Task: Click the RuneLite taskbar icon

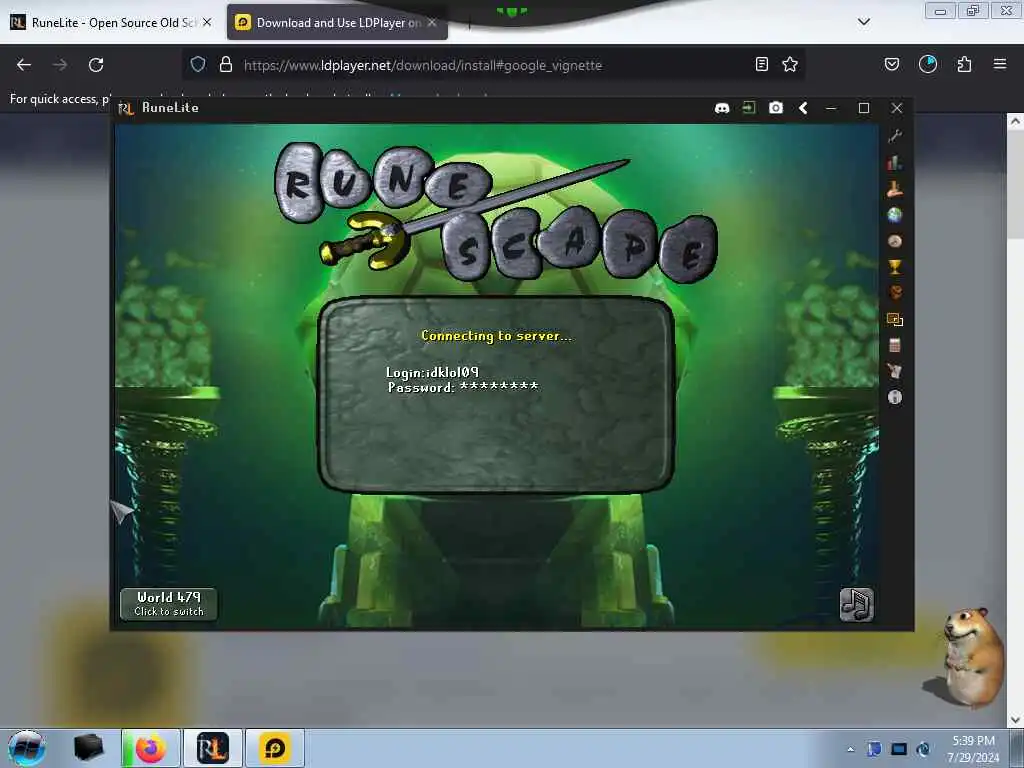Action: 213,748
